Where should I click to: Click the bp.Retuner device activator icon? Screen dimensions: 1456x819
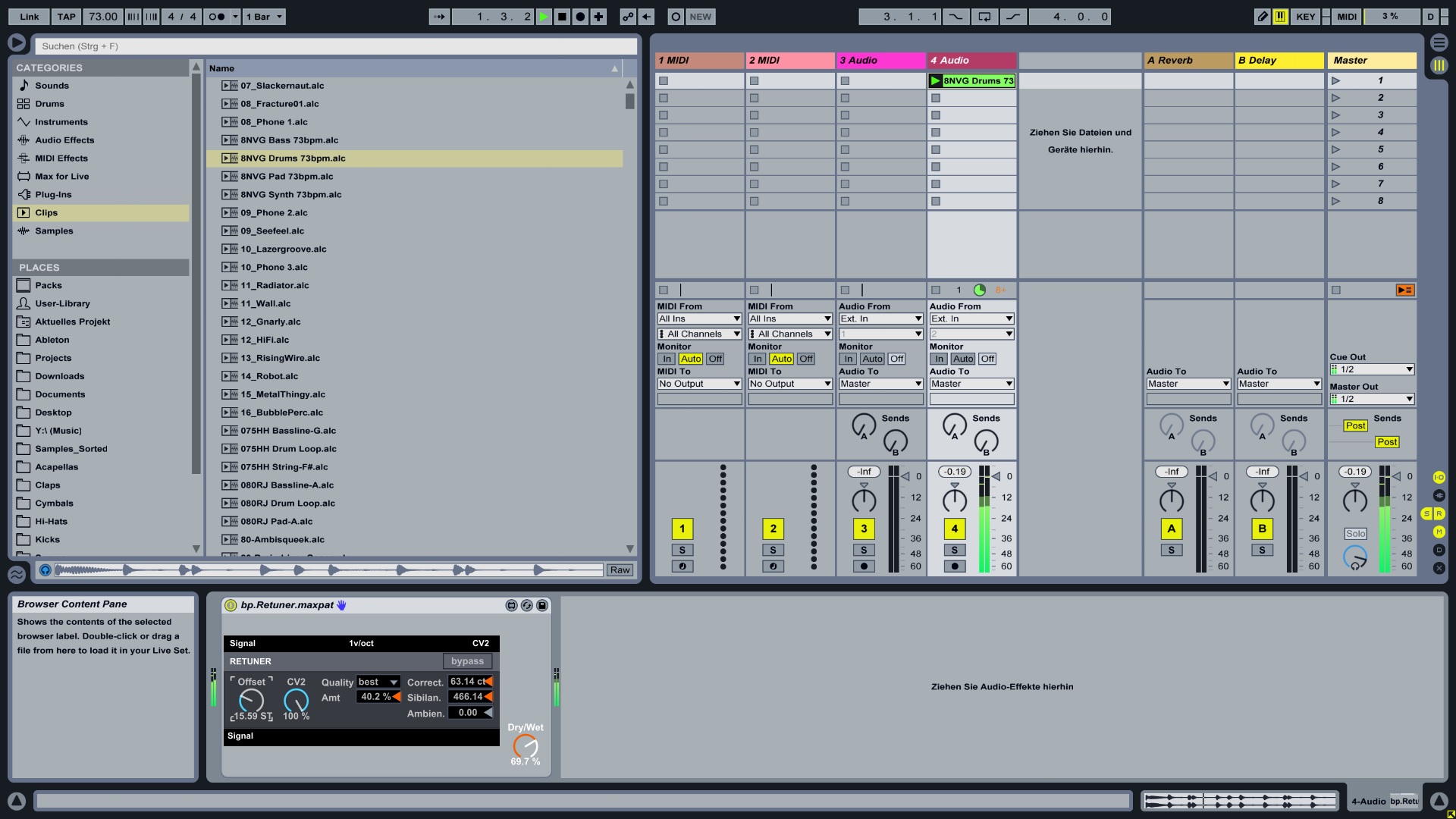point(231,605)
